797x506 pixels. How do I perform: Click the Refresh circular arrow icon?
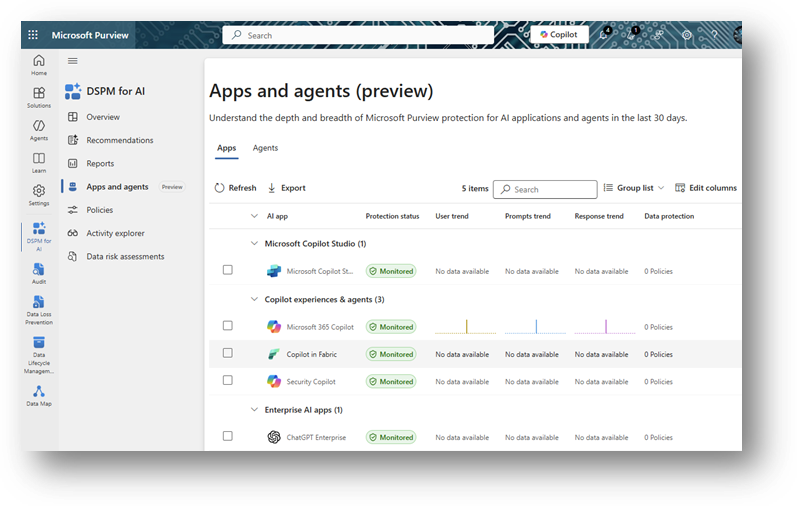click(219, 188)
